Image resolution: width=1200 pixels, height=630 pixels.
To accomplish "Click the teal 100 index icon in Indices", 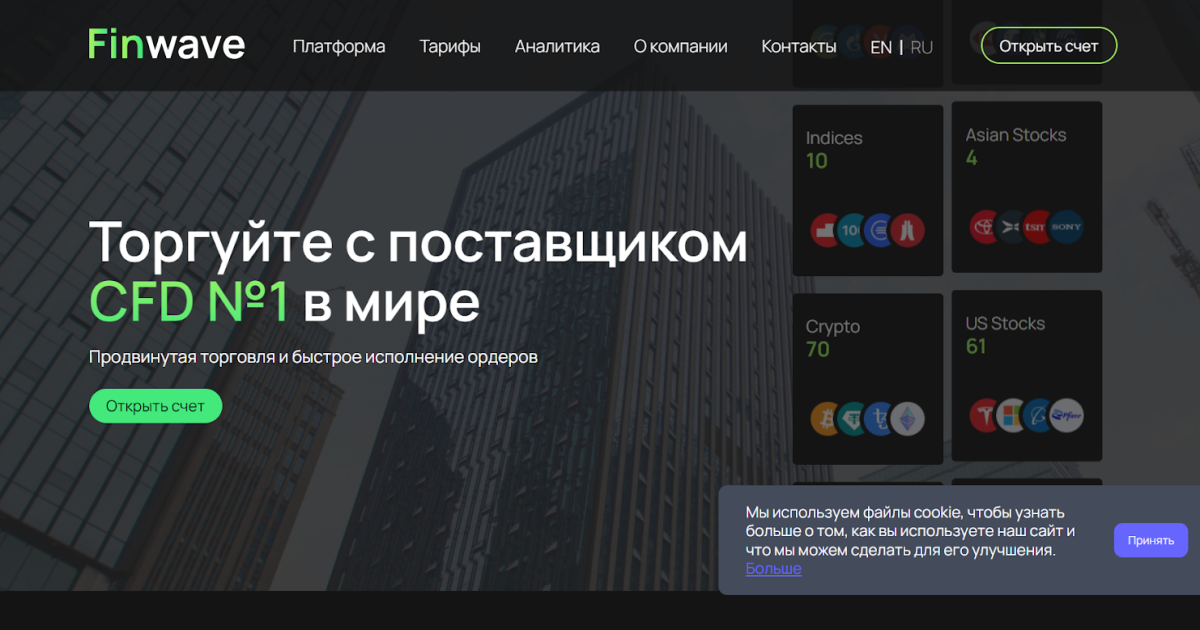I will tap(853, 230).
